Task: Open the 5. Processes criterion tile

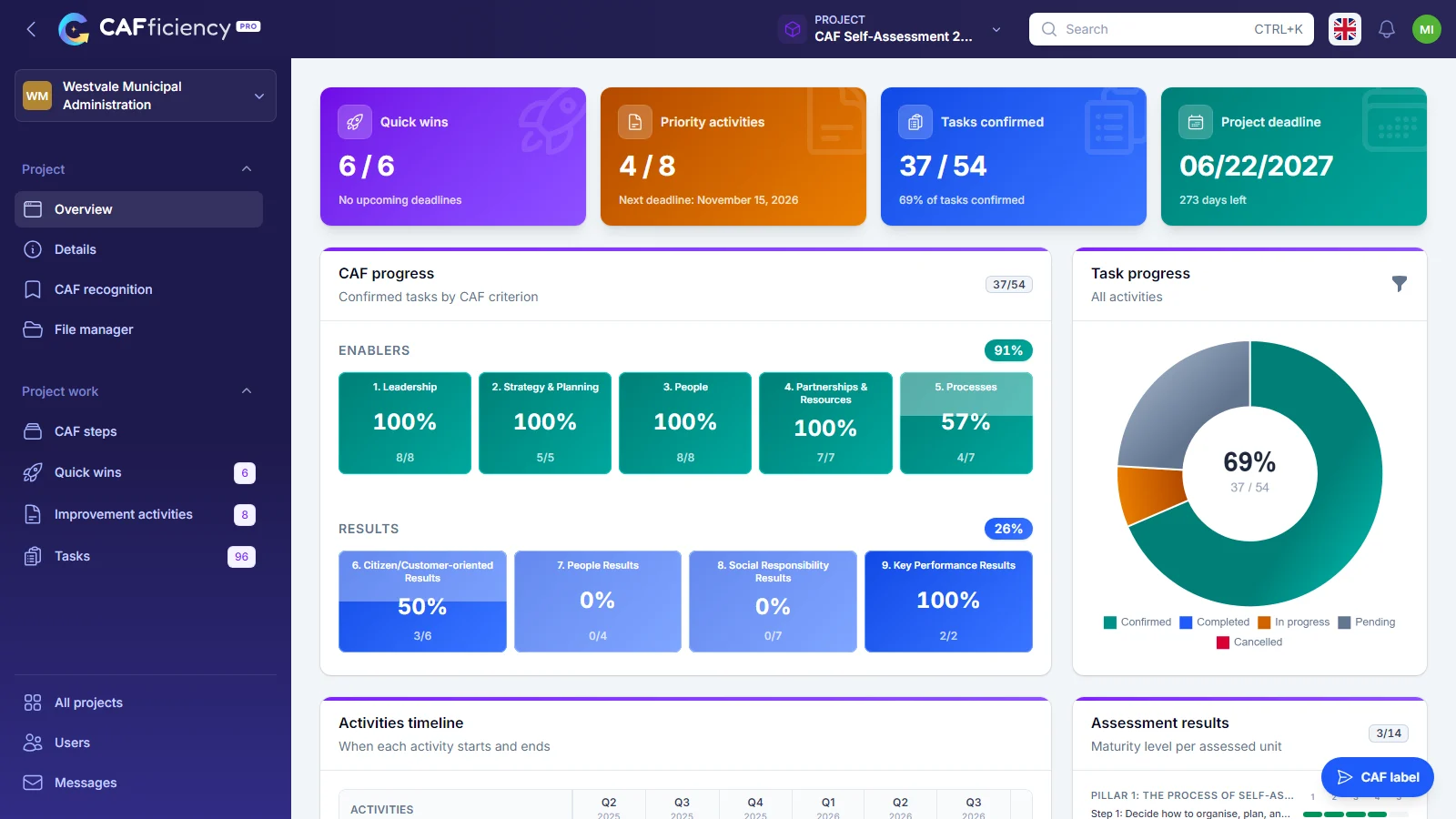Action: coord(966,423)
